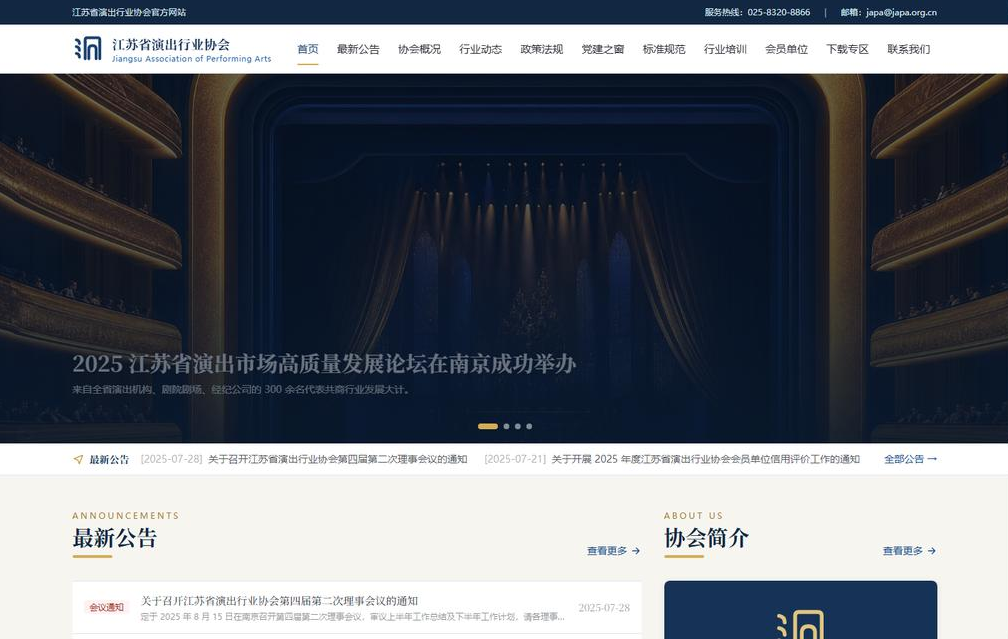Open the 联系我们 page

908,49
